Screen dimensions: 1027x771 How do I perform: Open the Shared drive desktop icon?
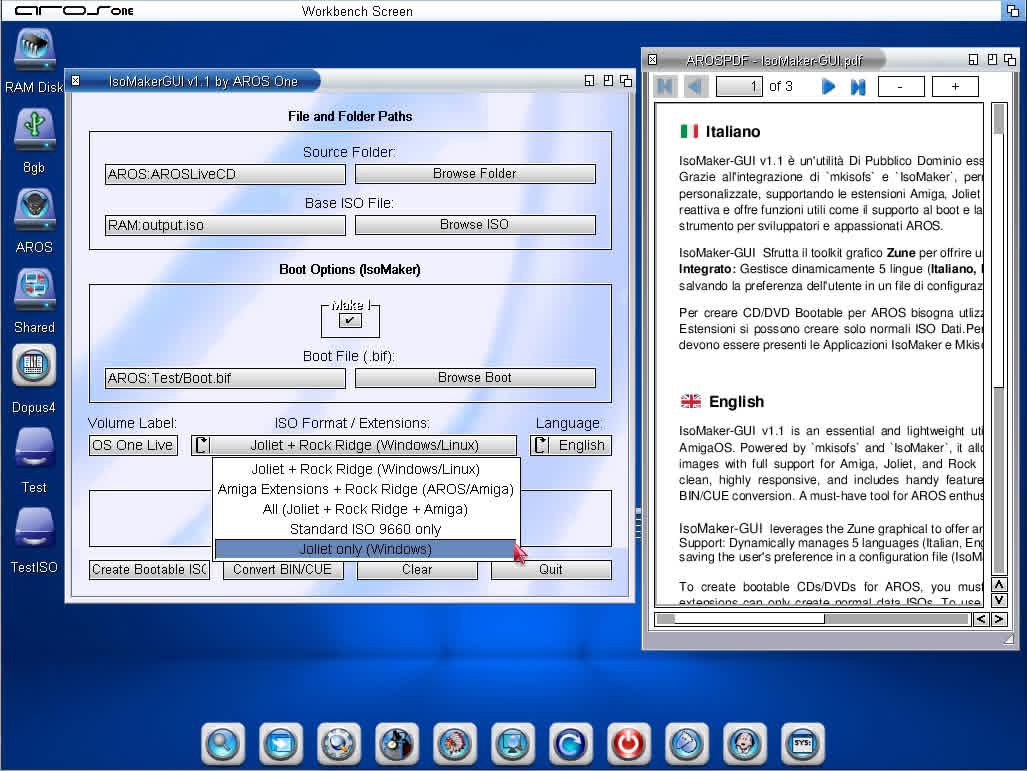point(34,290)
